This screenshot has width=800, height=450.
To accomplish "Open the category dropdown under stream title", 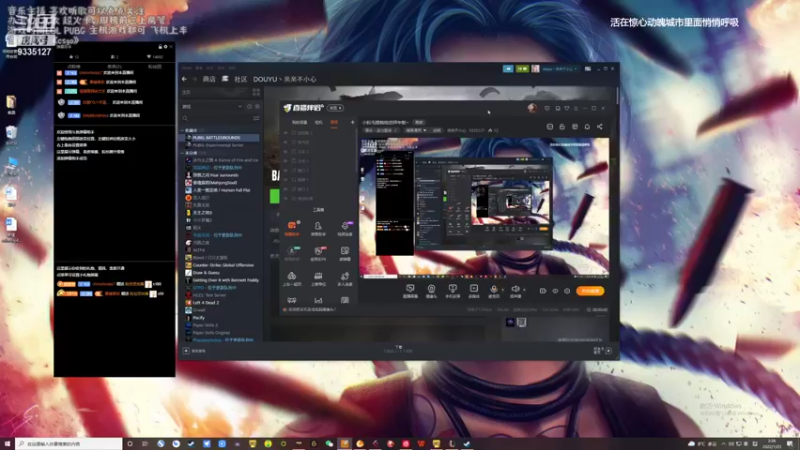I will (416, 131).
